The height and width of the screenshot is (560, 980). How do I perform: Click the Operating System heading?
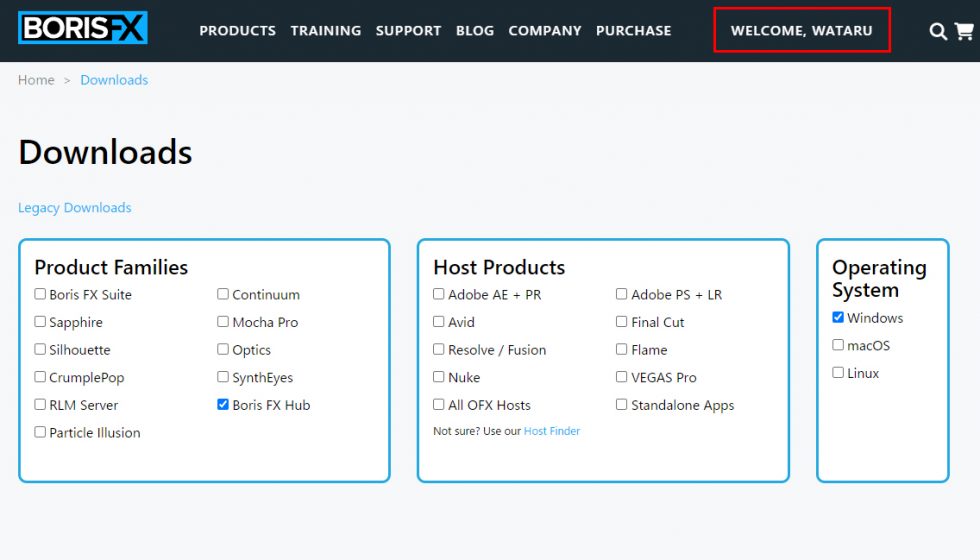click(x=879, y=279)
